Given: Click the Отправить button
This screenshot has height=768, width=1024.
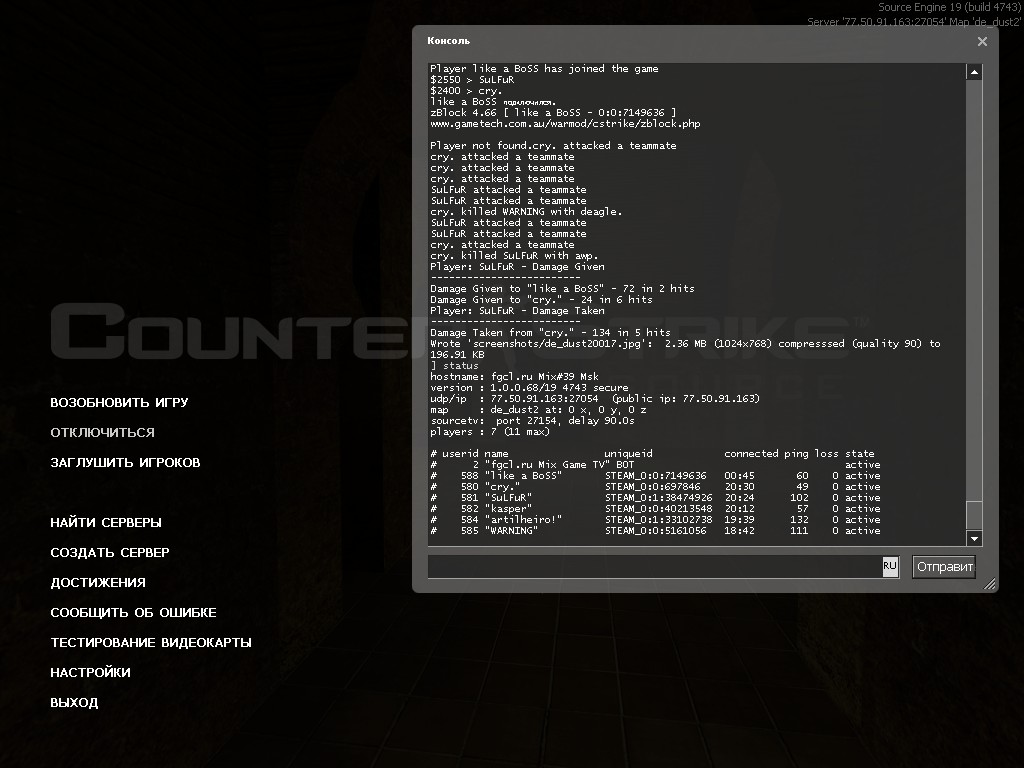Looking at the screenshot, I should coord(944,567).
